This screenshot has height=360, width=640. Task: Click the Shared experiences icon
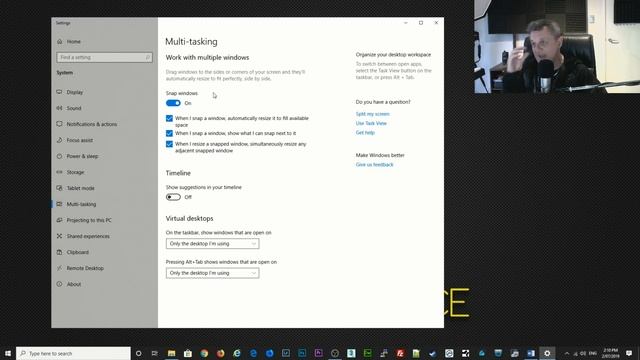point(60,236)
